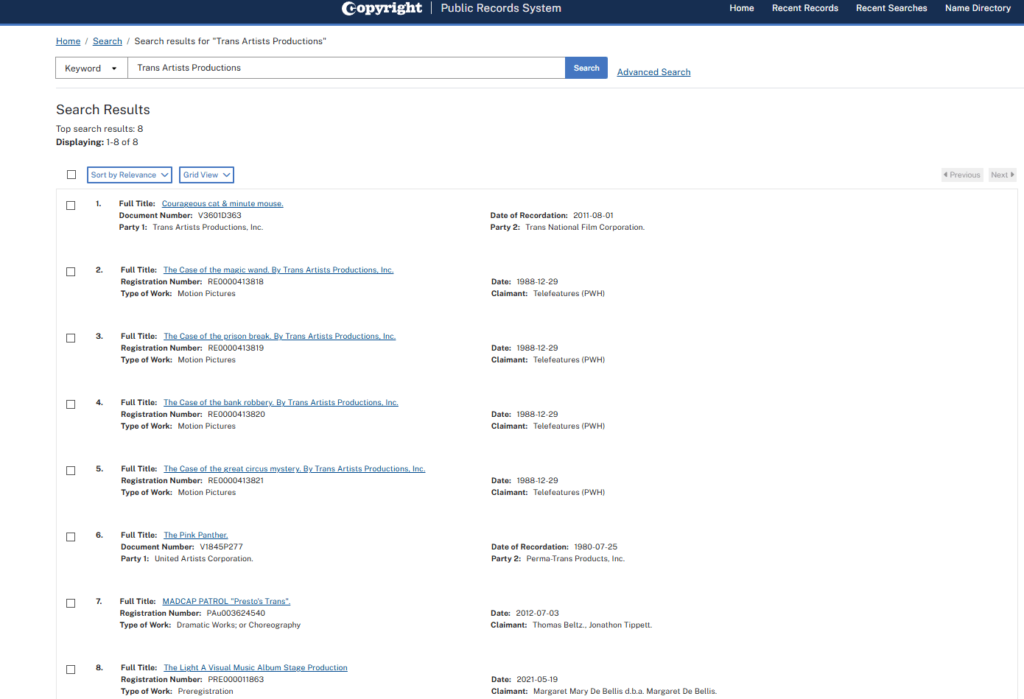Open The Case of the bank robbery title
This screenshot has width=1024, height=699.
[281, 402]
